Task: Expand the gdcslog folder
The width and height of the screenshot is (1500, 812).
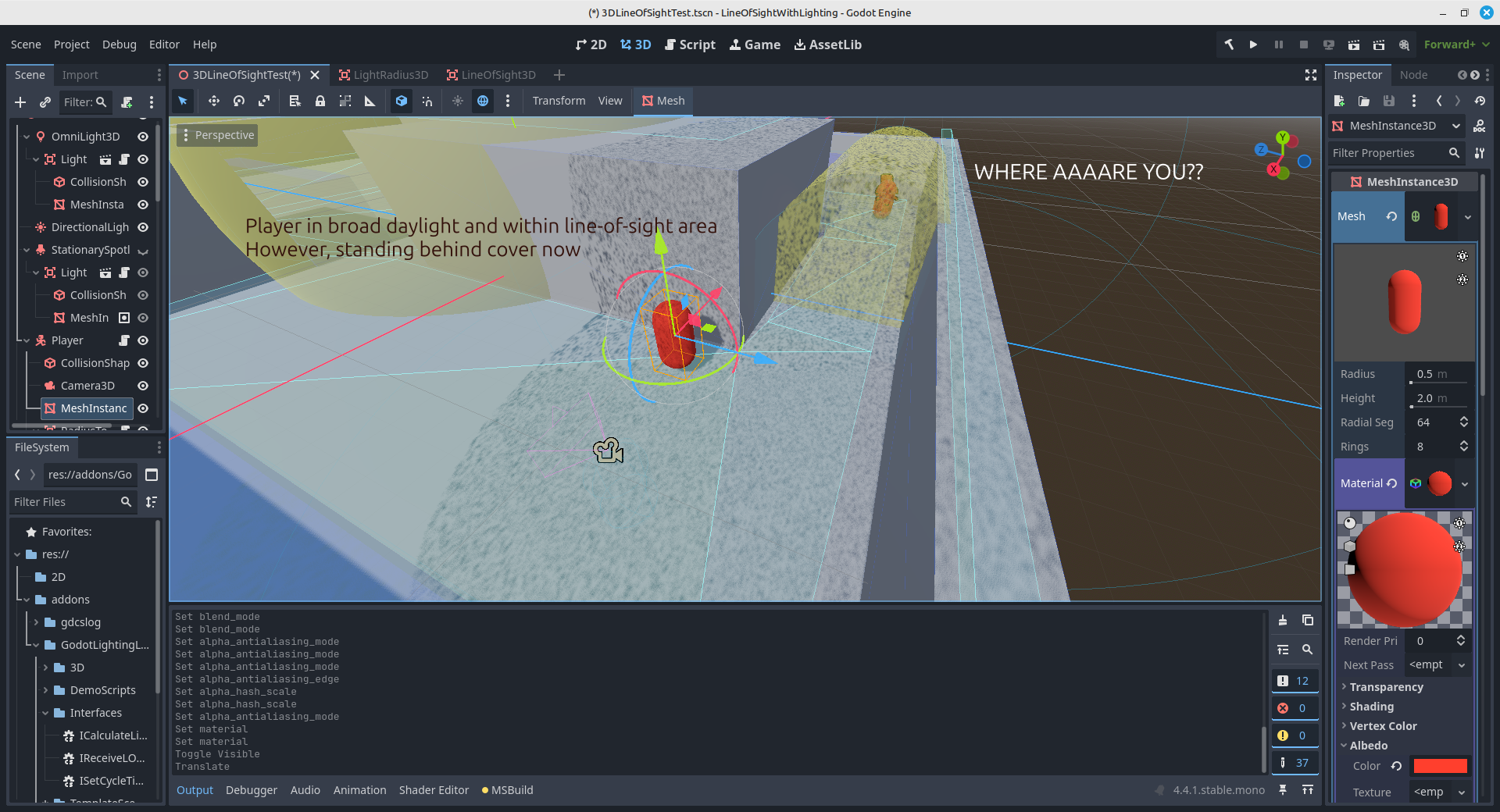Action: [36, 622]
